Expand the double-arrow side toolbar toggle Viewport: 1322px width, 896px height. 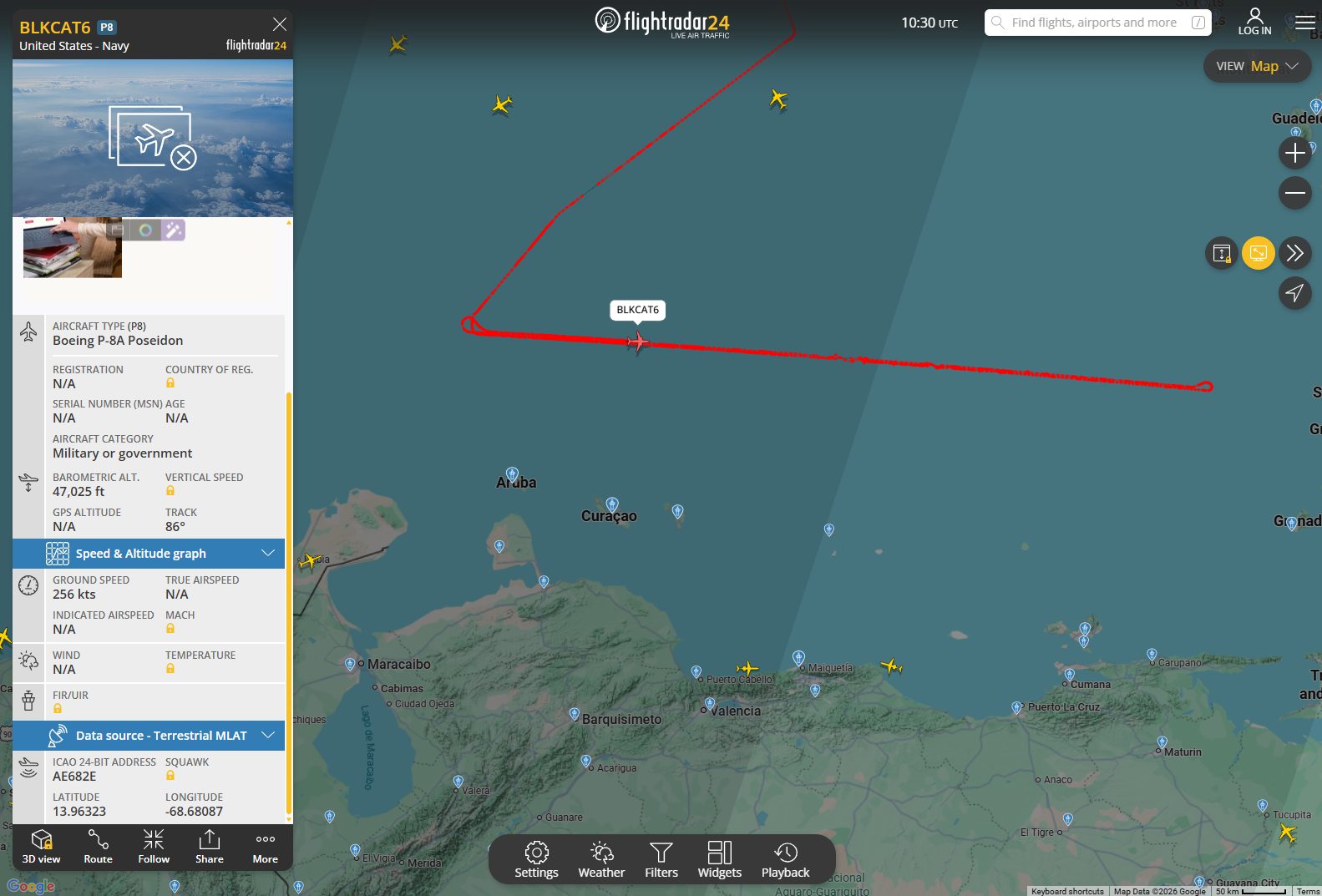1294,253
